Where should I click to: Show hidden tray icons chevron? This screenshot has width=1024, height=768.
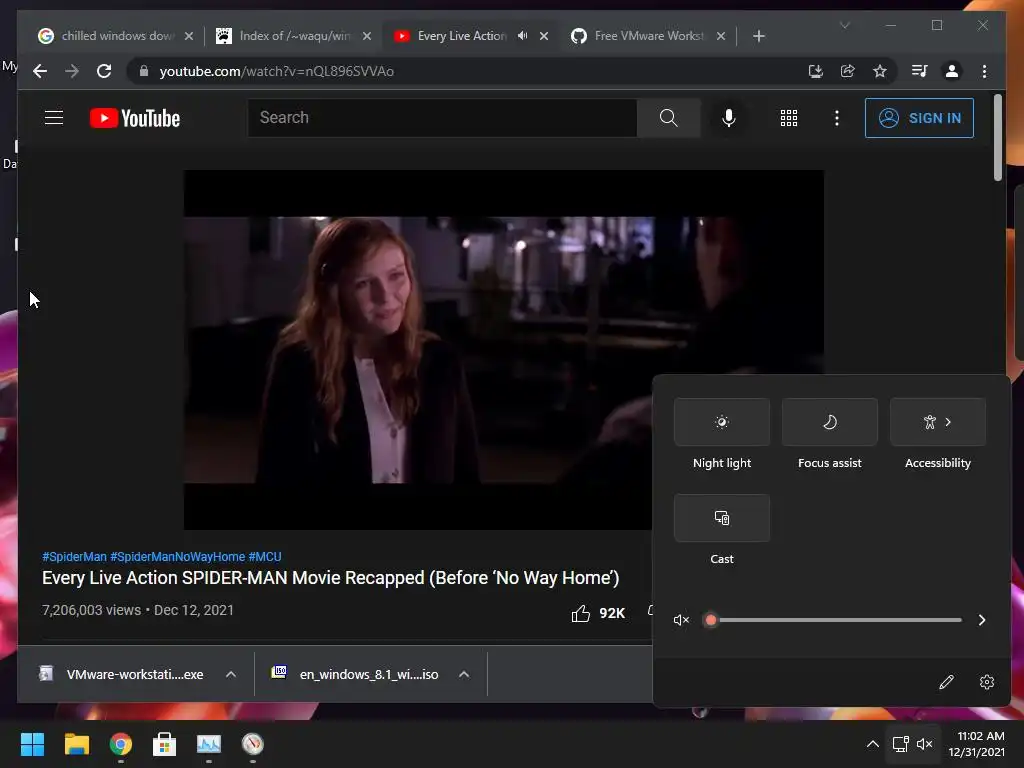[872, 744]
